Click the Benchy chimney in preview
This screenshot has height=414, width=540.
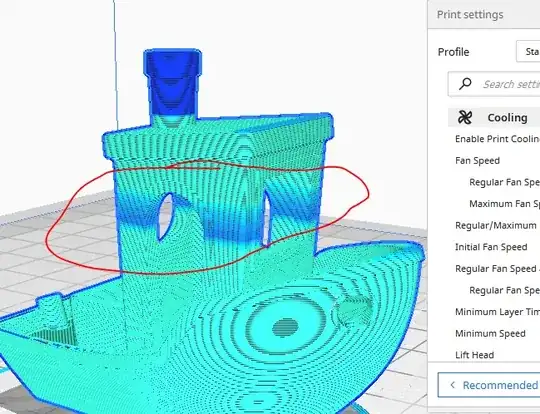[x=173, y=83]
